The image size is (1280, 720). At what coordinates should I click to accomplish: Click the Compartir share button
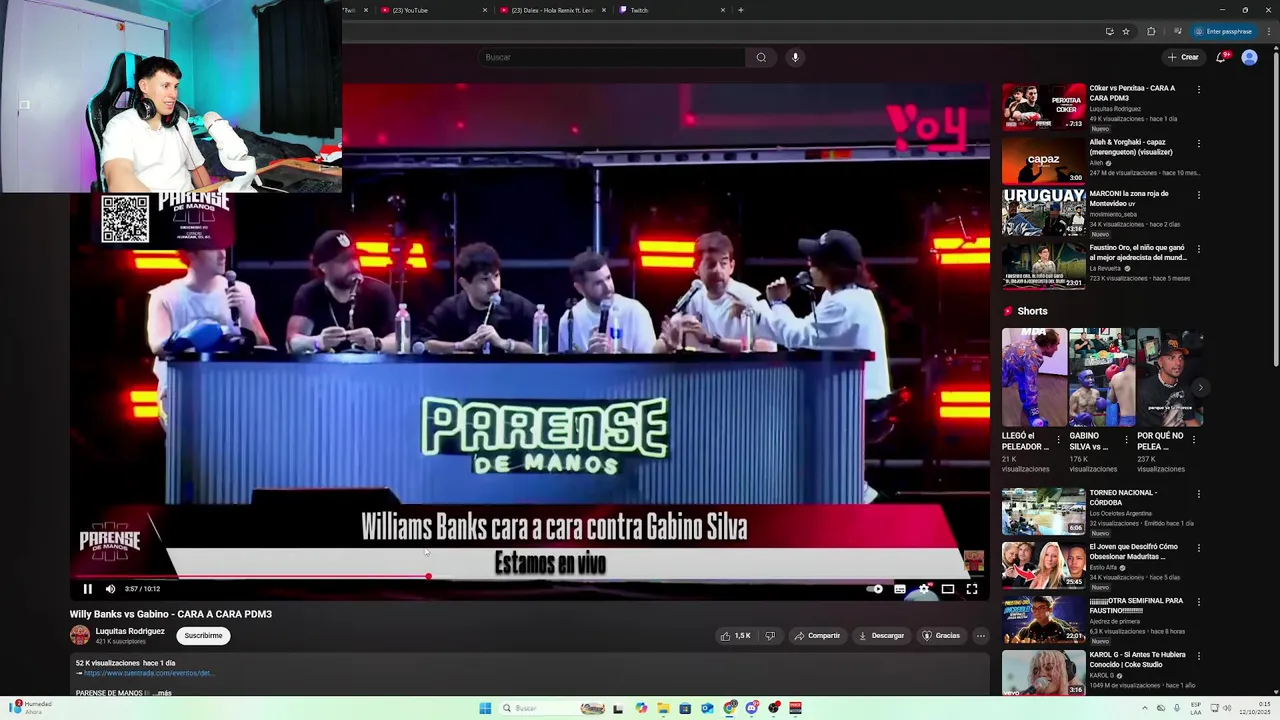[817, 636]
